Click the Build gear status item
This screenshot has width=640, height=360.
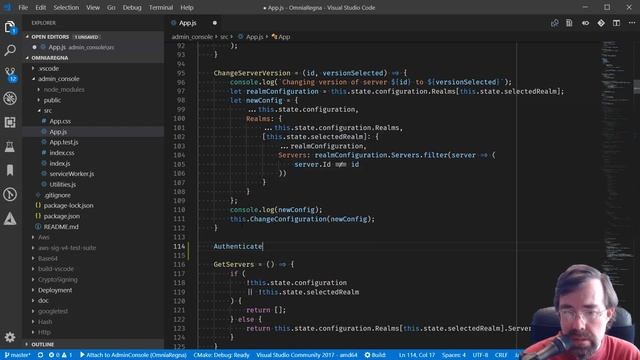[x=375, y=355]
